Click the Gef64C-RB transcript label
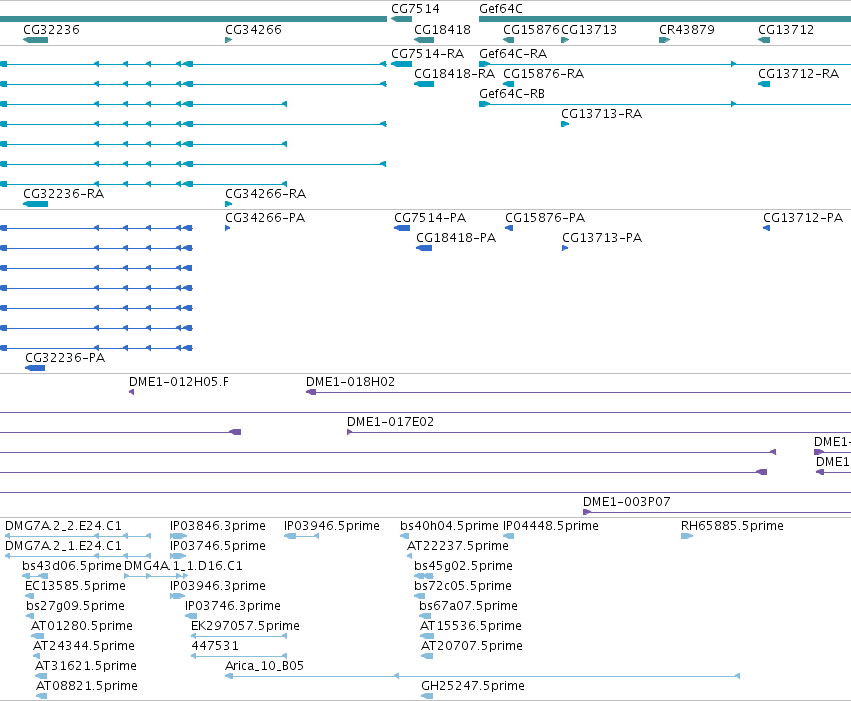851x701 pixels. click(x=512, y=94)
